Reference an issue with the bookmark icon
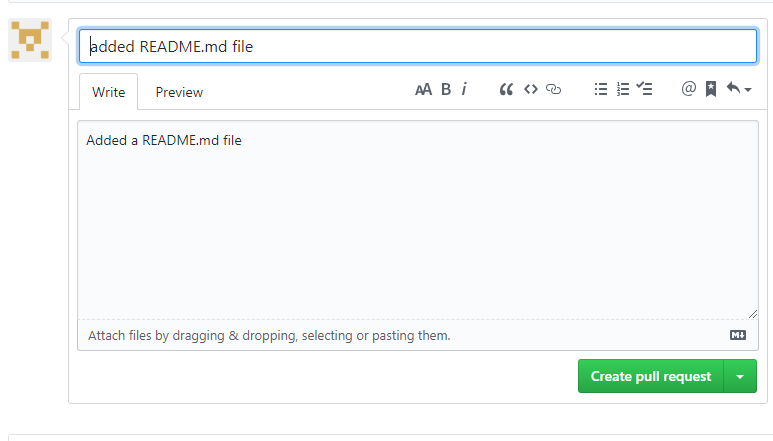 coord(710,89)
